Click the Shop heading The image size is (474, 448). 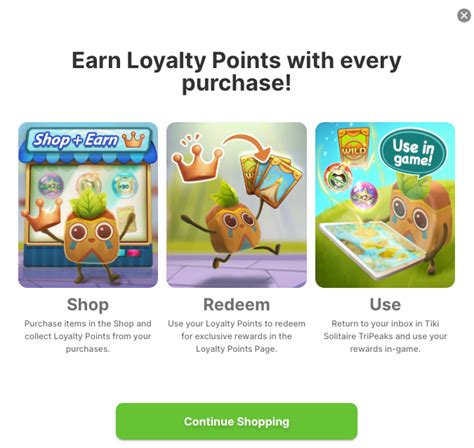(x=88, y=304)
